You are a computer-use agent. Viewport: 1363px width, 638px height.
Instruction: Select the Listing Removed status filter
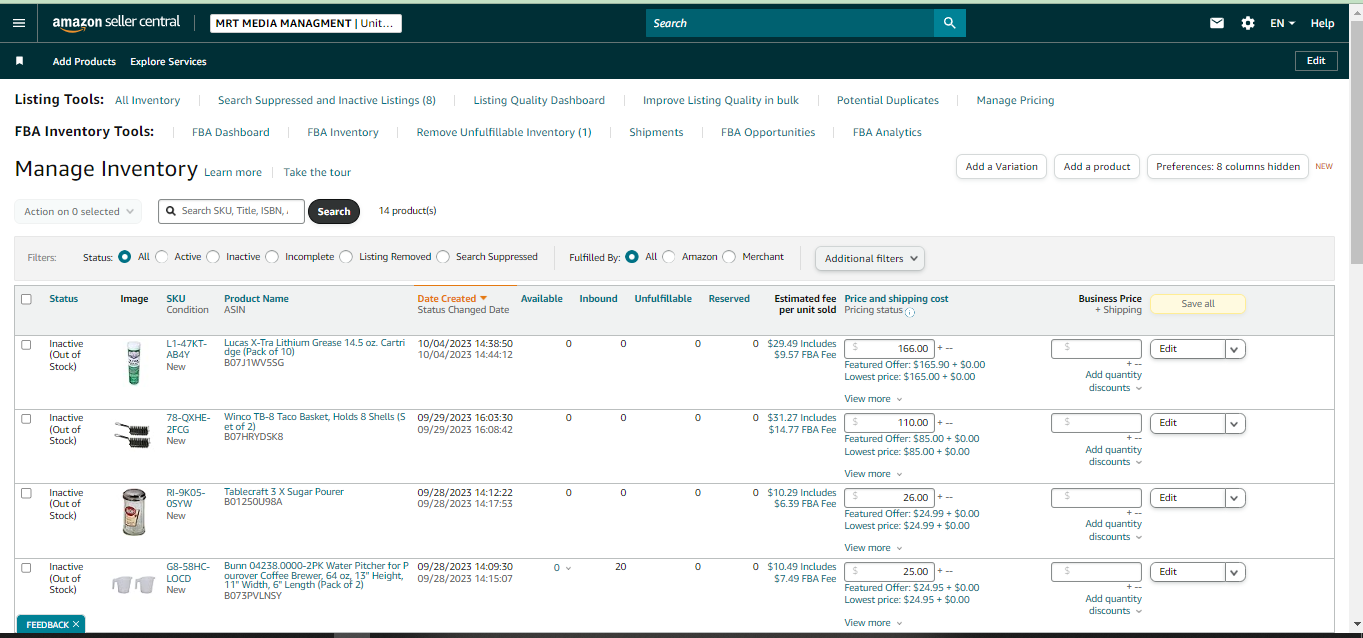(346, 257)
